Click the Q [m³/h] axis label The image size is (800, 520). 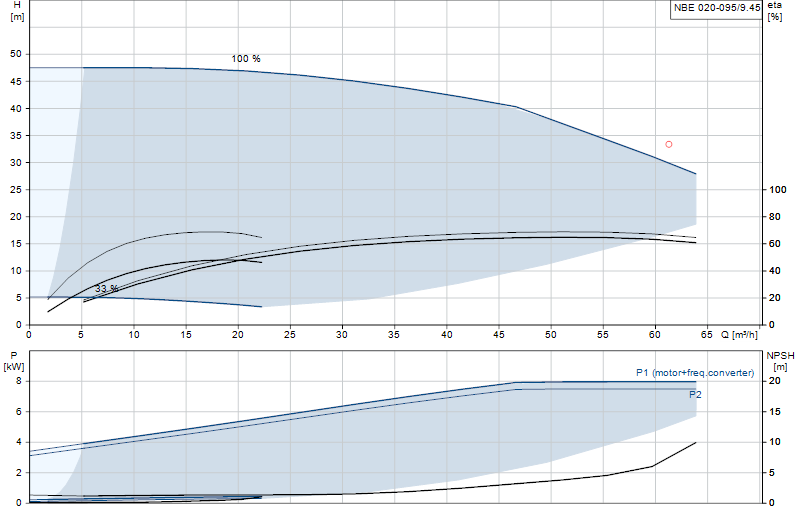tap(739, 335)
